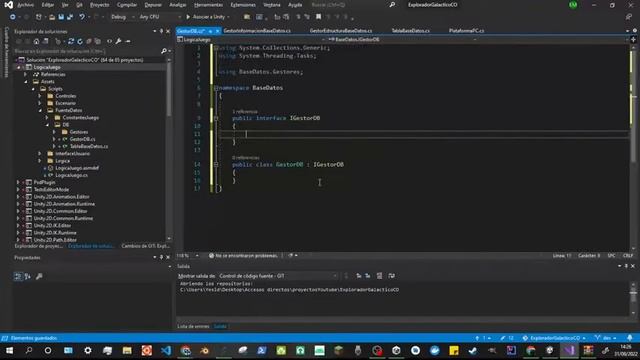640x360 pixels.
Task: Open the output source dropdown showing GIT
Action: 278,276
